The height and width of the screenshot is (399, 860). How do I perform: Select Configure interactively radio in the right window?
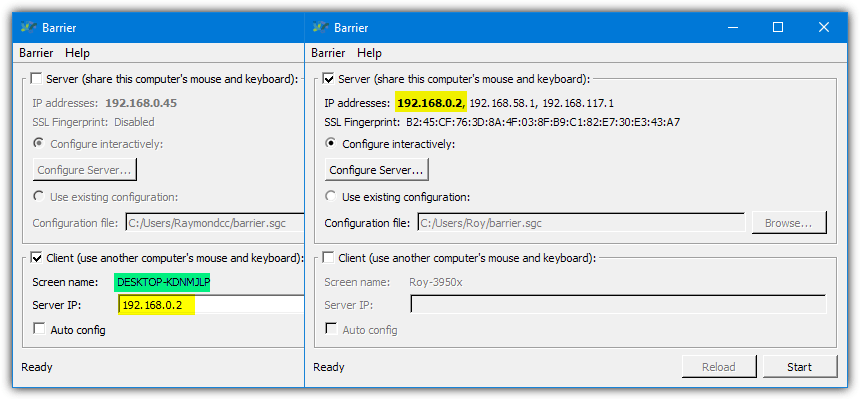click(x=331, y=143)
